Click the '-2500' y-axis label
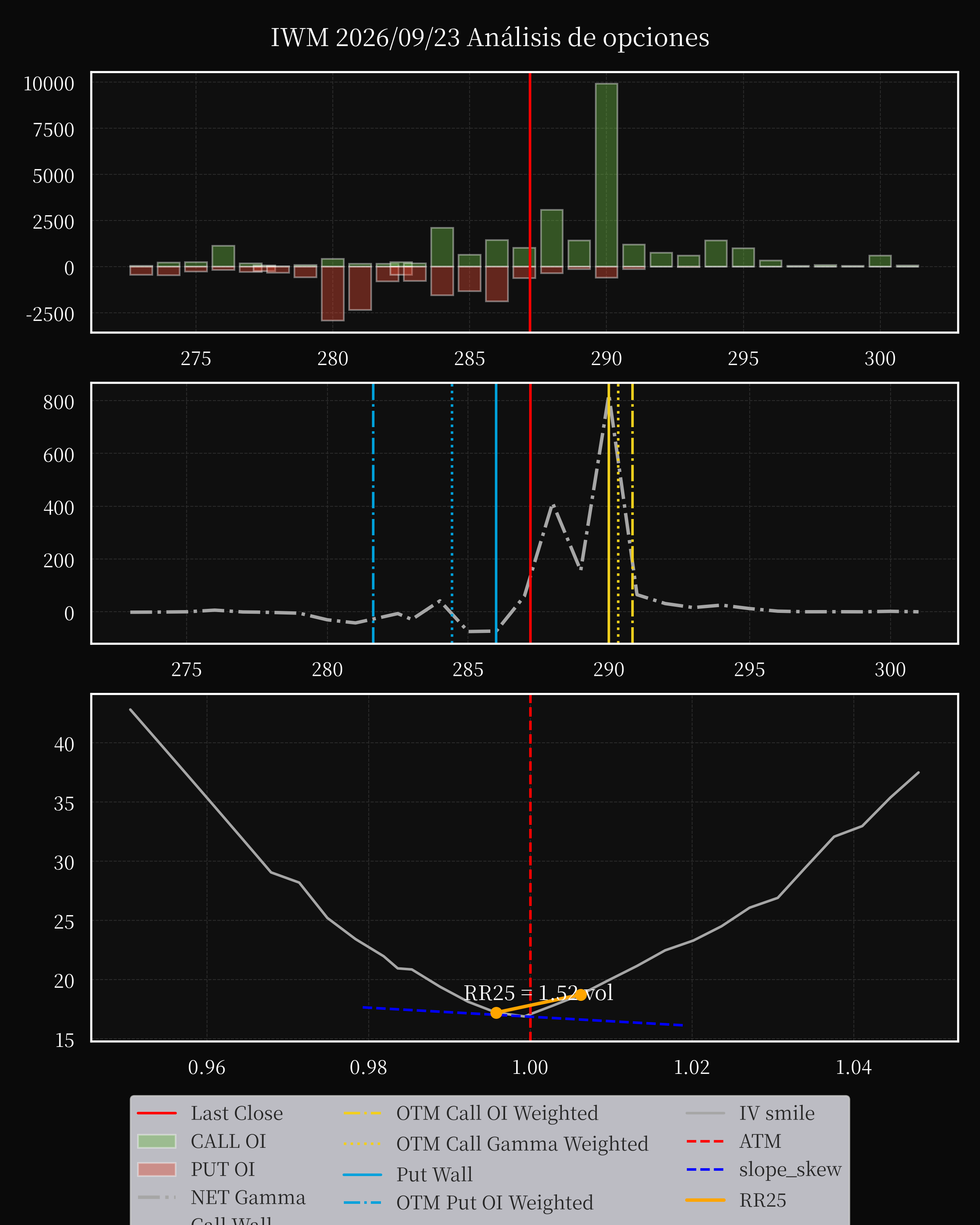980x1225 pixels. click(50, 314)
